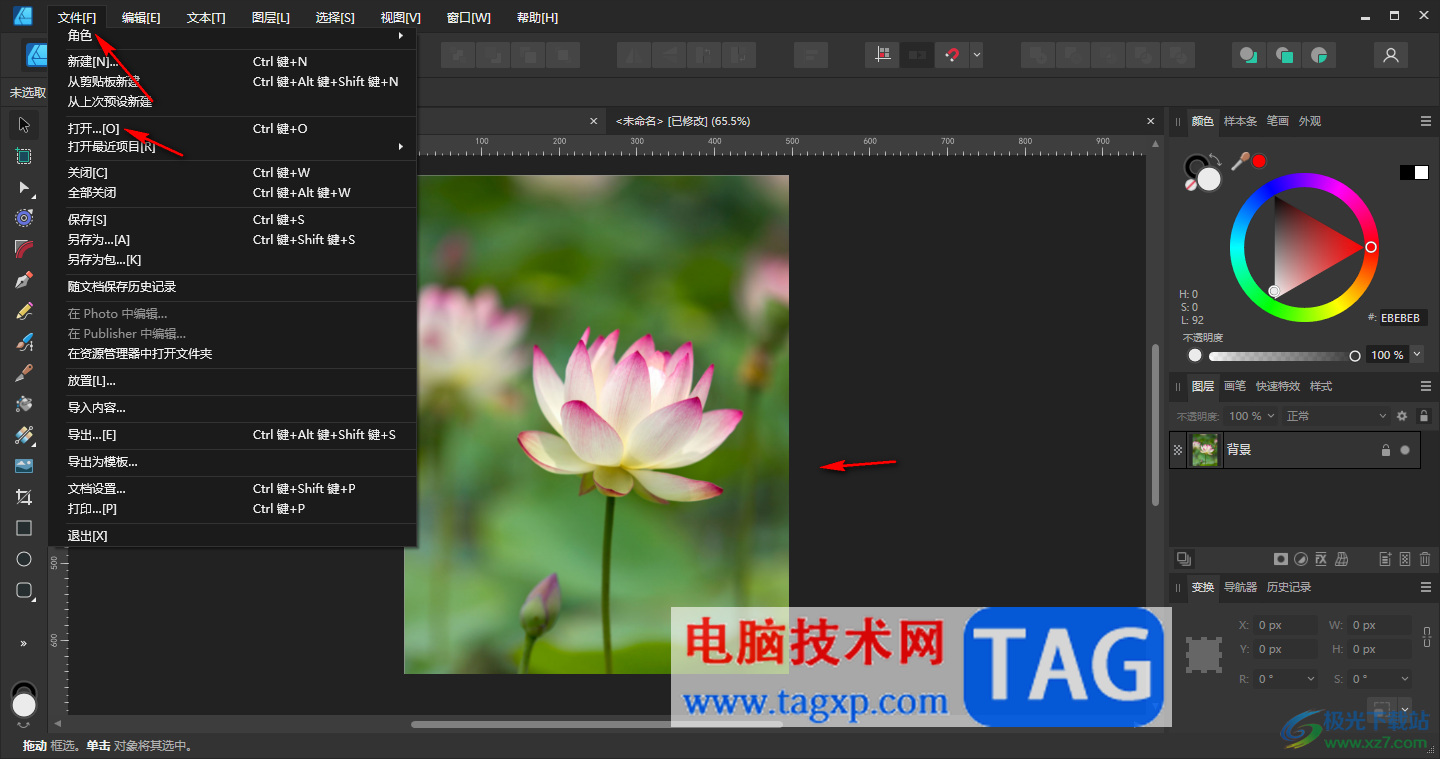Viewport: 1440px width, 759px height.
Task: Click 另存为...[A] in the menu
Action: coord(99,240)
